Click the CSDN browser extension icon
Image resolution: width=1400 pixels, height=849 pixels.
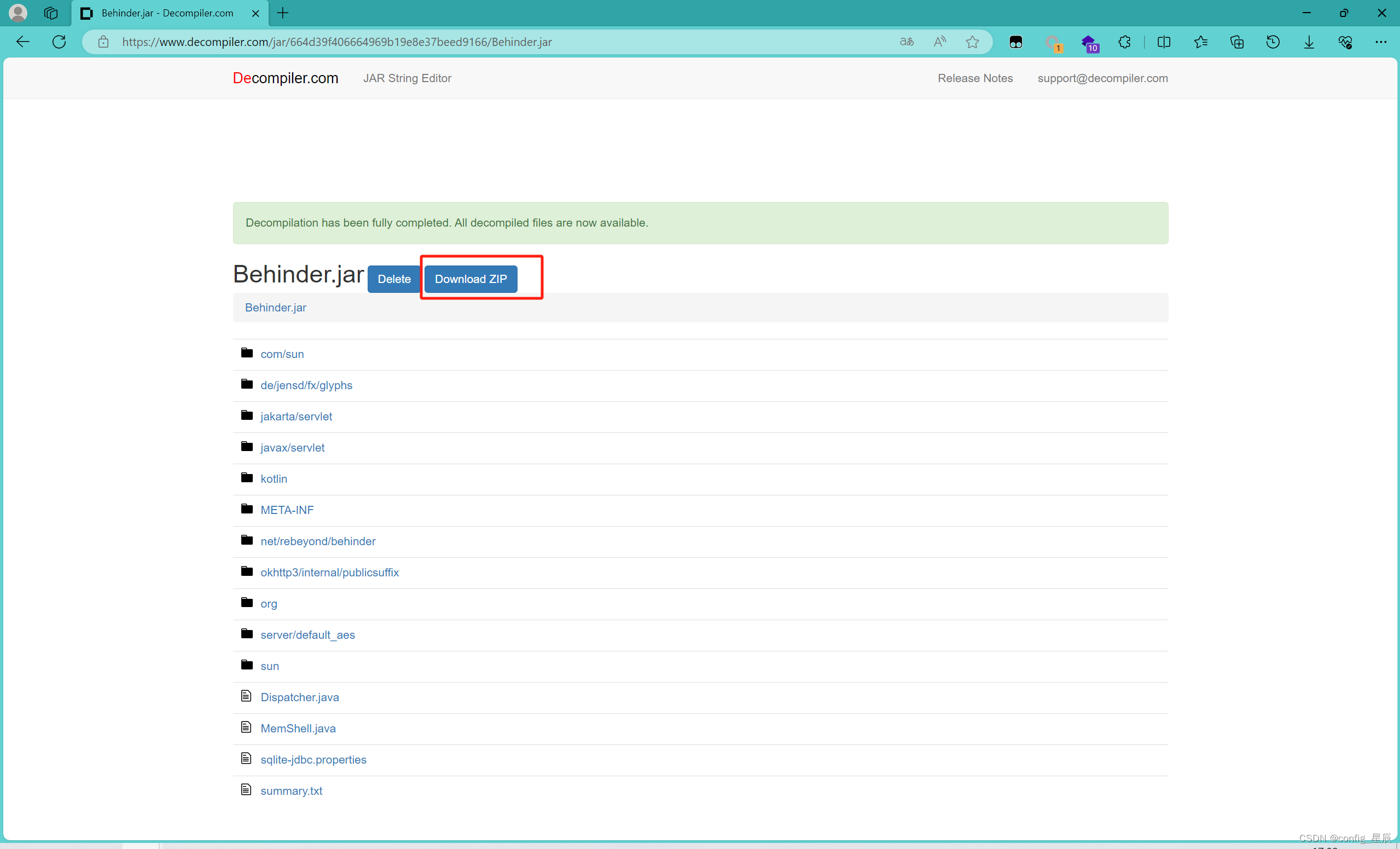1054,42
